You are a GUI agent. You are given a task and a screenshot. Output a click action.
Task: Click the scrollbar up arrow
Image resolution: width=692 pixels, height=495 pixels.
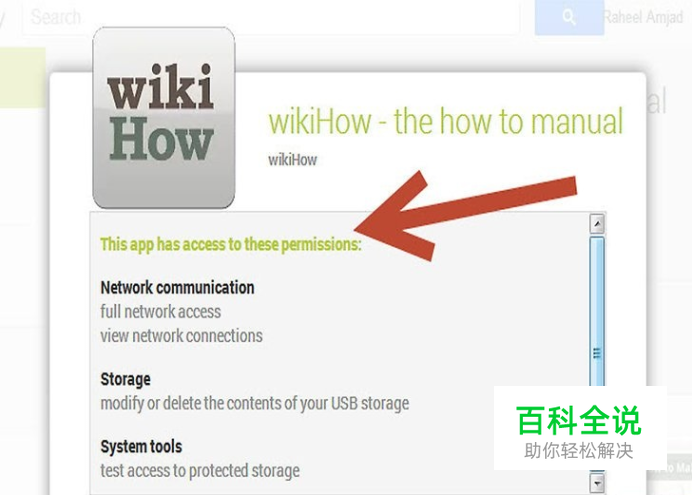(x=597, y=224)
